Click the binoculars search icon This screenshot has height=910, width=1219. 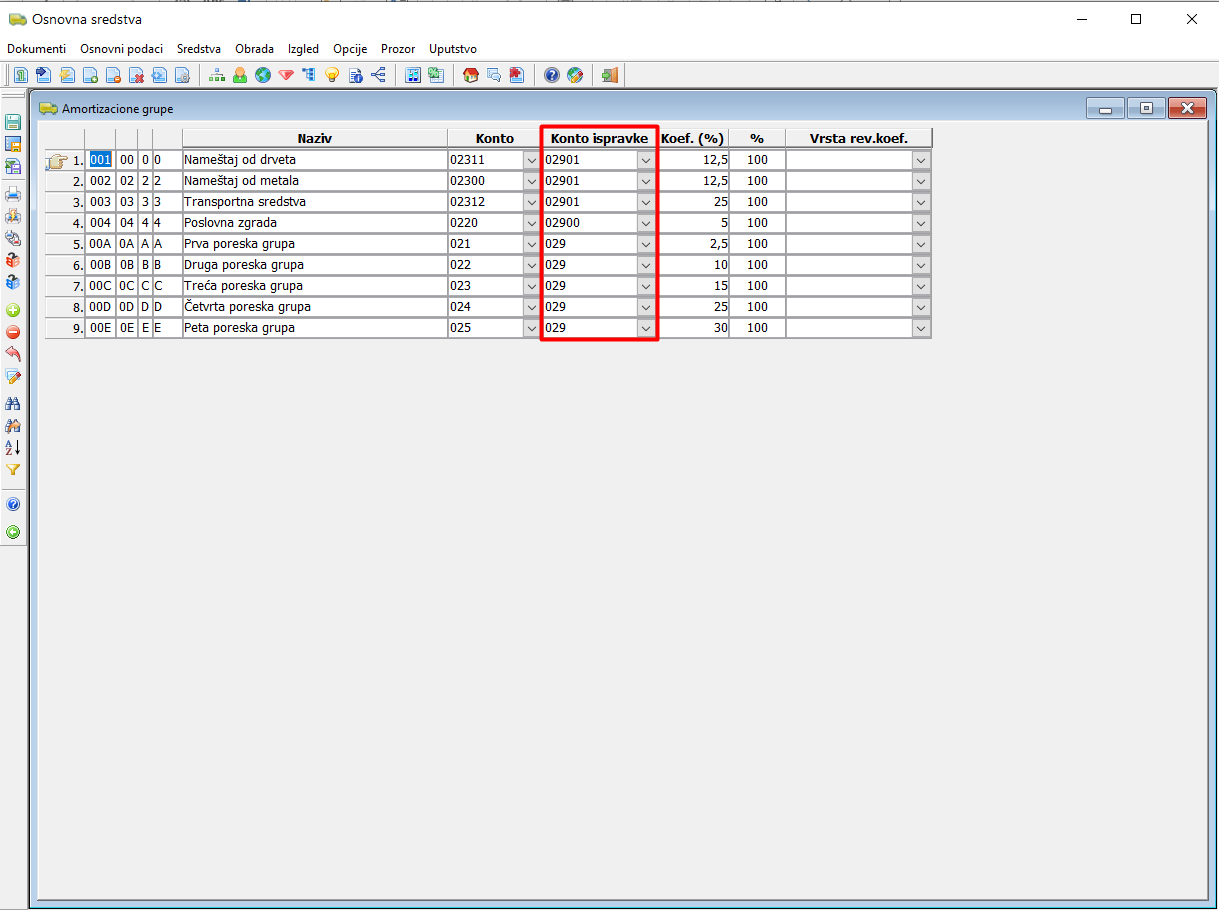(13, 403)
